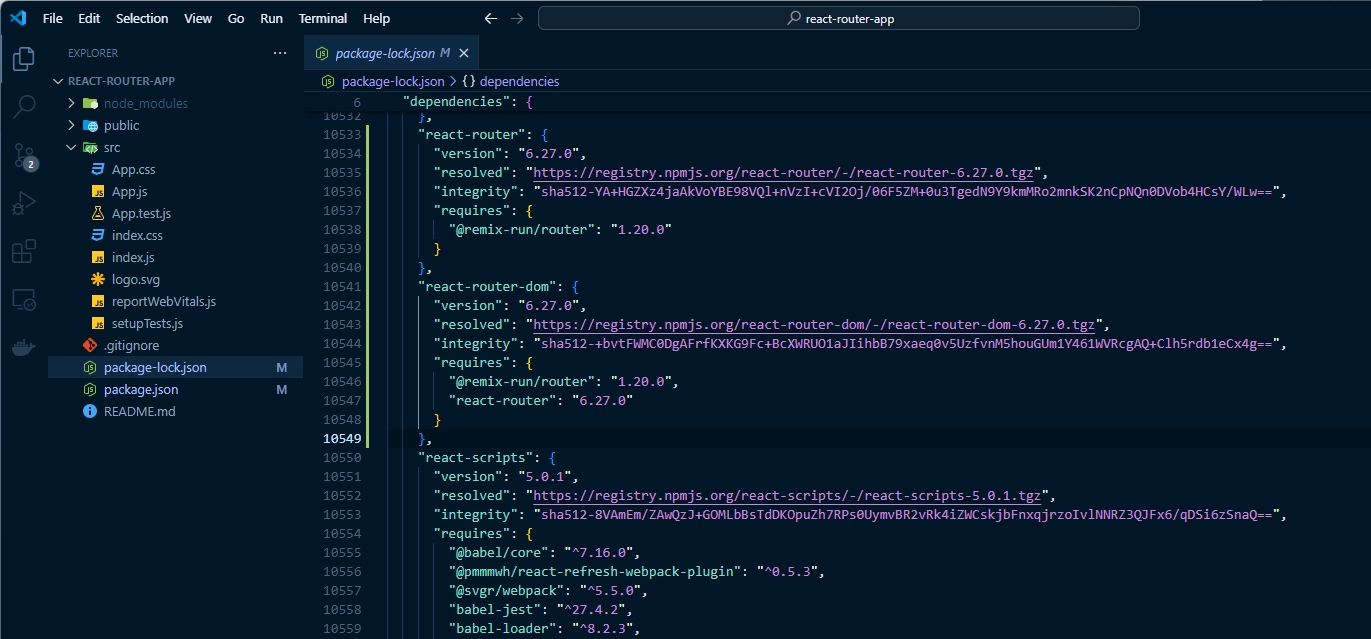Click dependencies in the breadcrumb
1371x639 pixels.
click(x=519, y=81)
